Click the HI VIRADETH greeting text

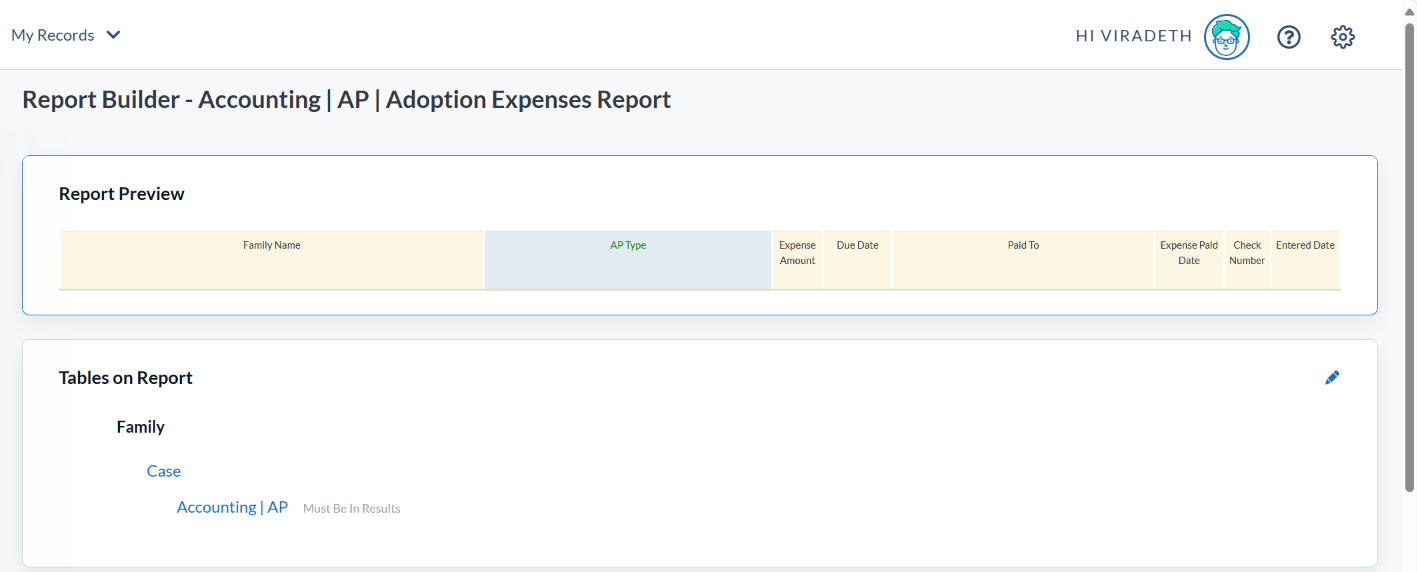pos(1134,36)
